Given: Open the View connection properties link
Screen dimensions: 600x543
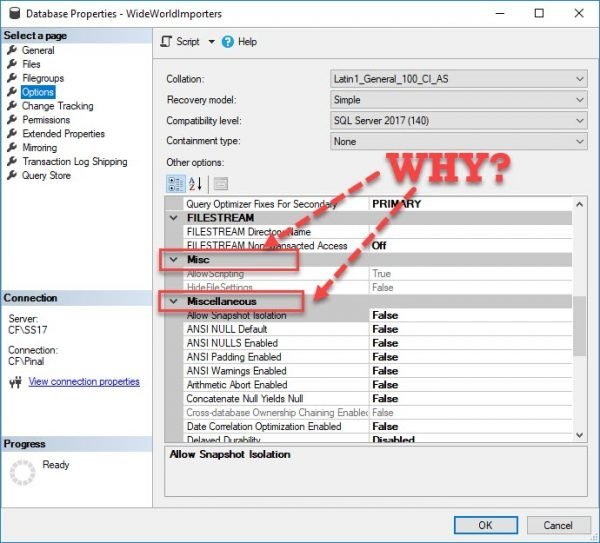Looking at the screenshot, I should (x=84, y=382).
